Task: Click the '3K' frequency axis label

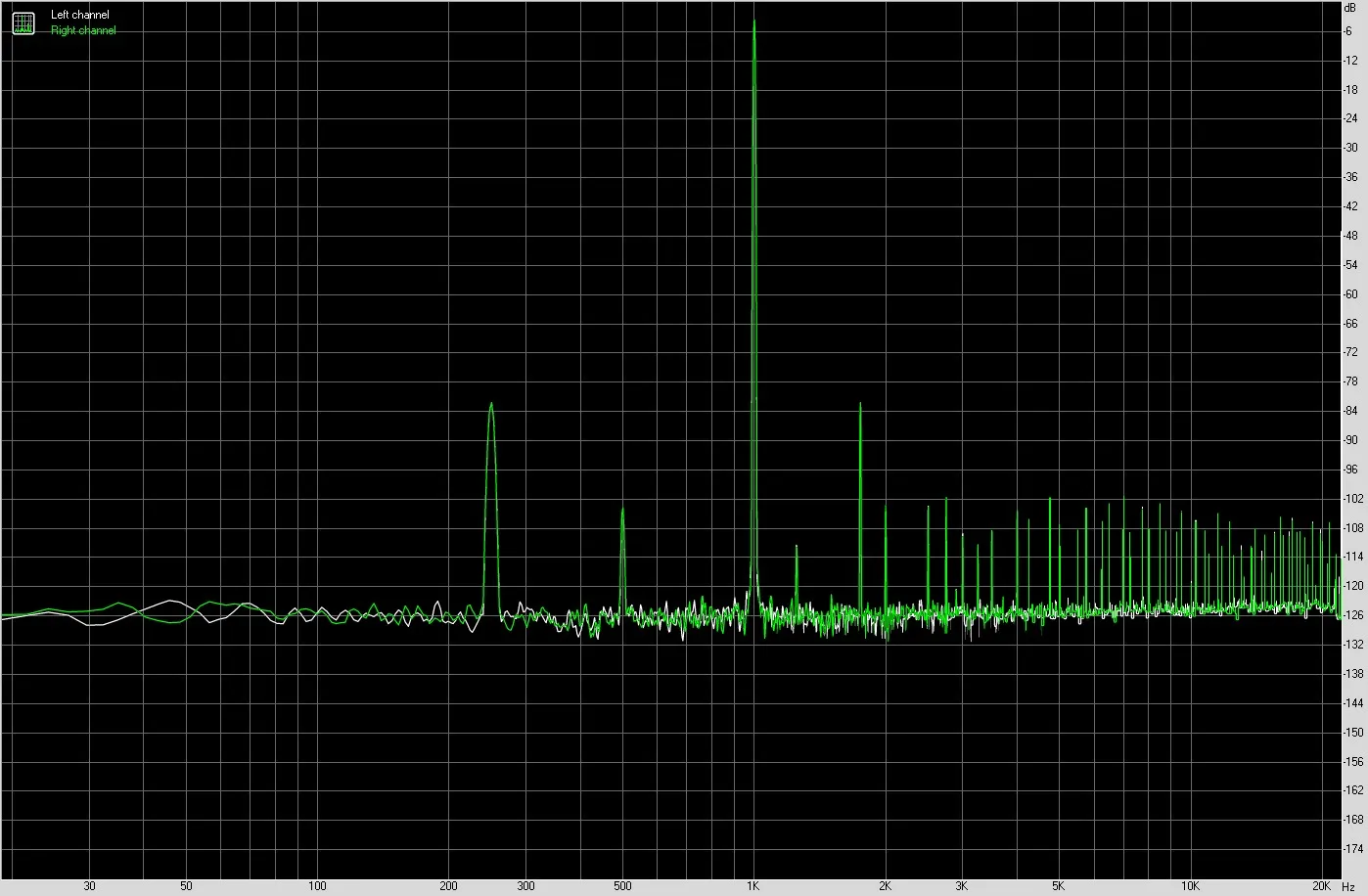Action: 962,886
